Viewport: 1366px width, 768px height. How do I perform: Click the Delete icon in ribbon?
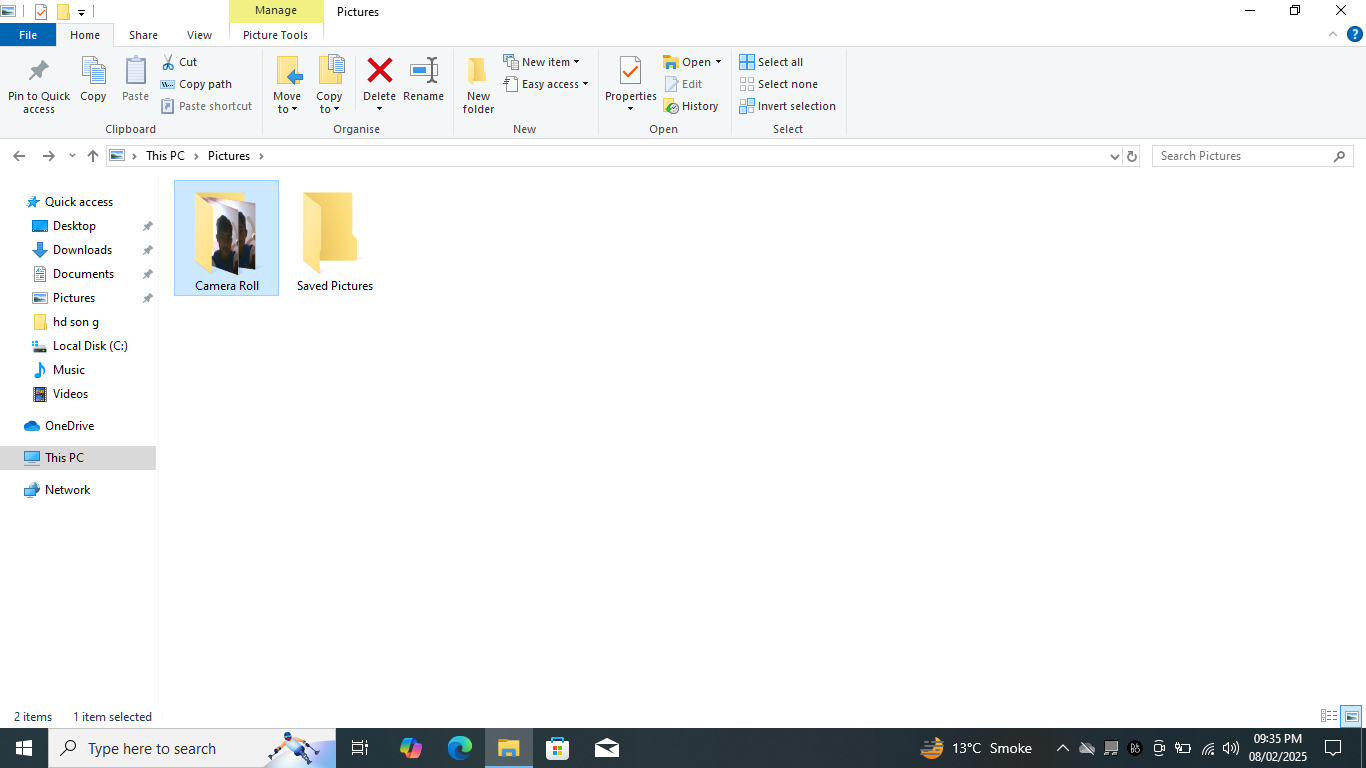coord(379,72)
